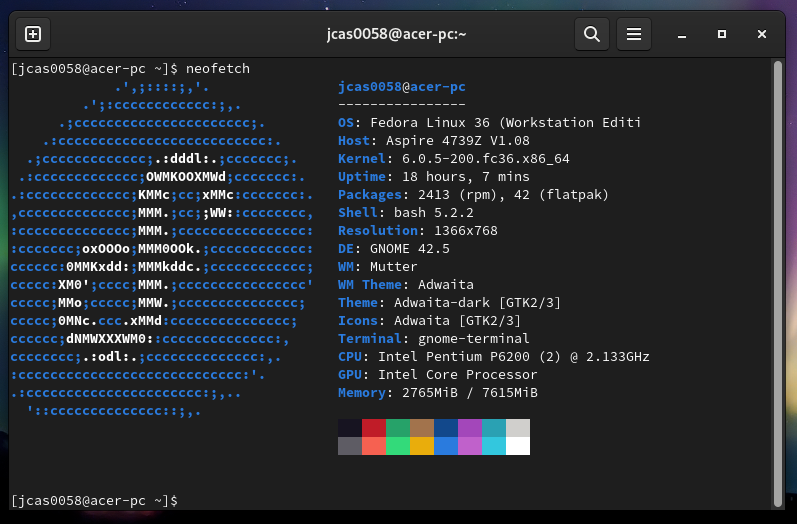This screenshot has width=797, height=524.
Task: Open the terminal search tool
Action: [592, 34]
